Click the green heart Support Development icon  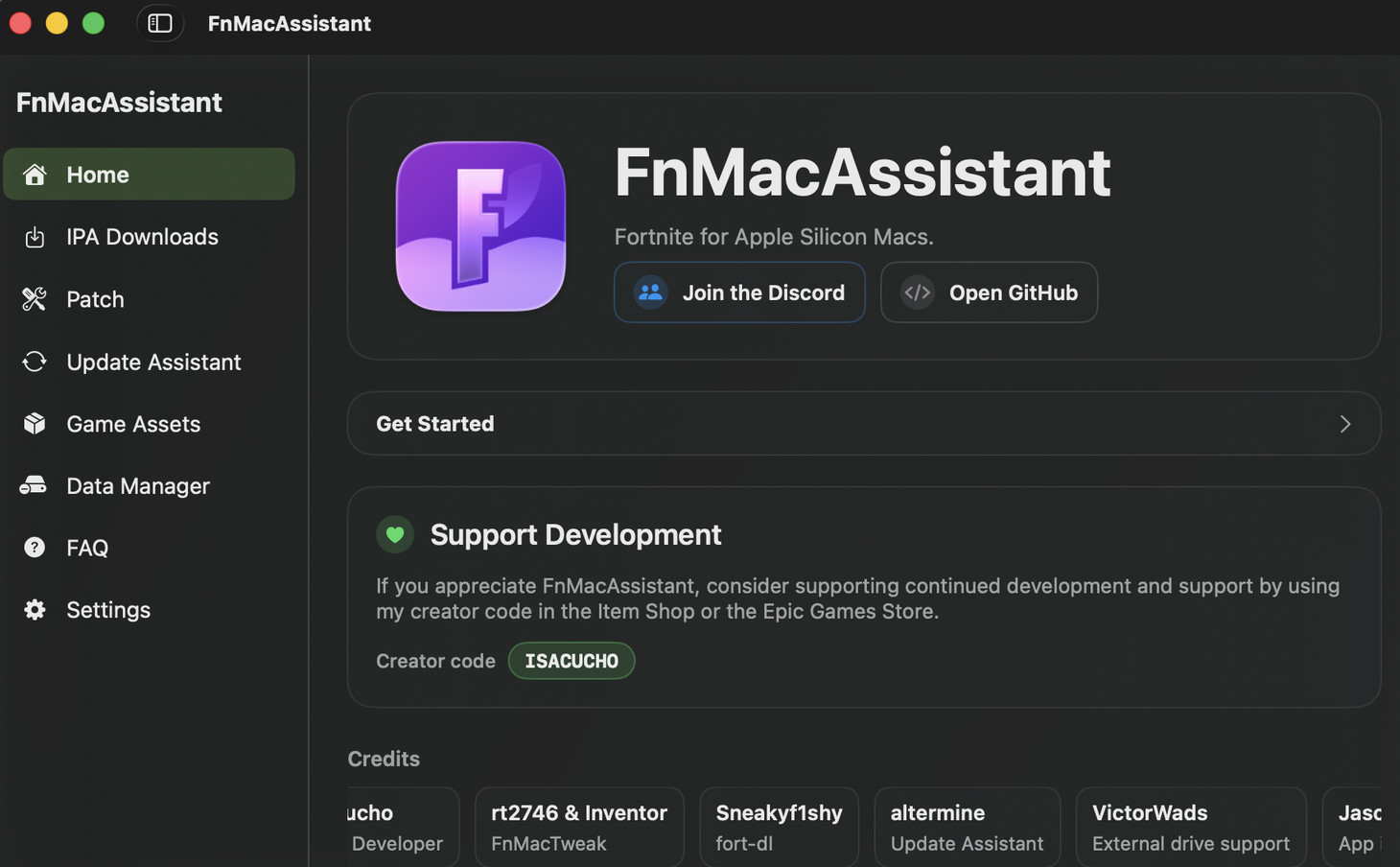[395, 534]
